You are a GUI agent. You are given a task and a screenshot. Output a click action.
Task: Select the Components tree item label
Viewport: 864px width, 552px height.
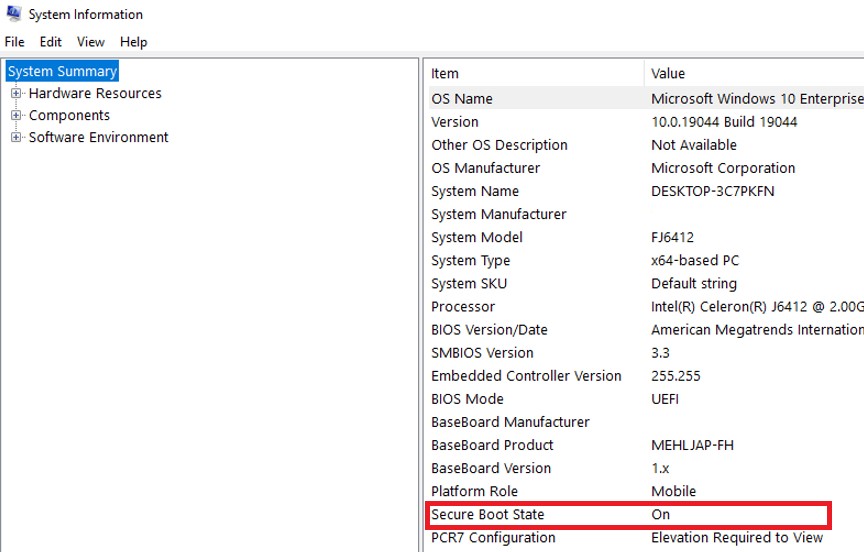(69, 115)
